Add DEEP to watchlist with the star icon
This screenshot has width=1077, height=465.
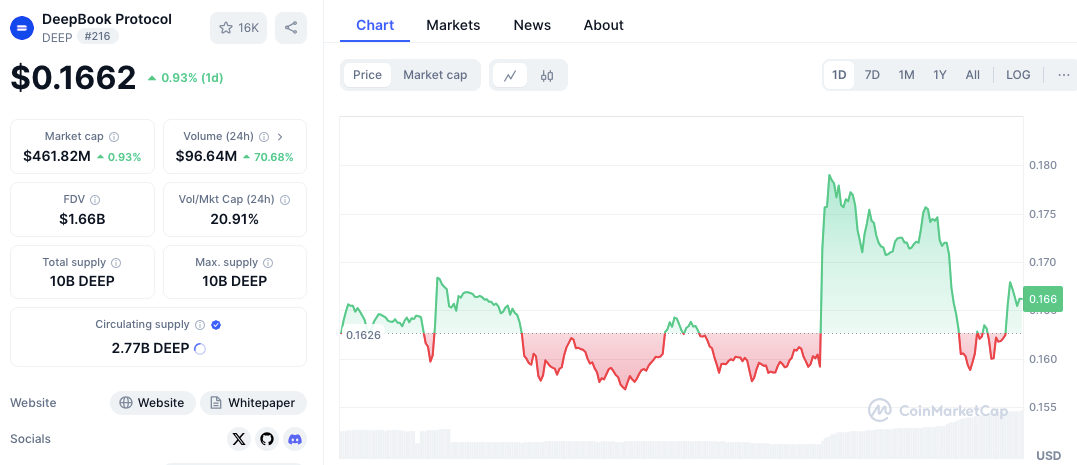[x=238, y=27]
